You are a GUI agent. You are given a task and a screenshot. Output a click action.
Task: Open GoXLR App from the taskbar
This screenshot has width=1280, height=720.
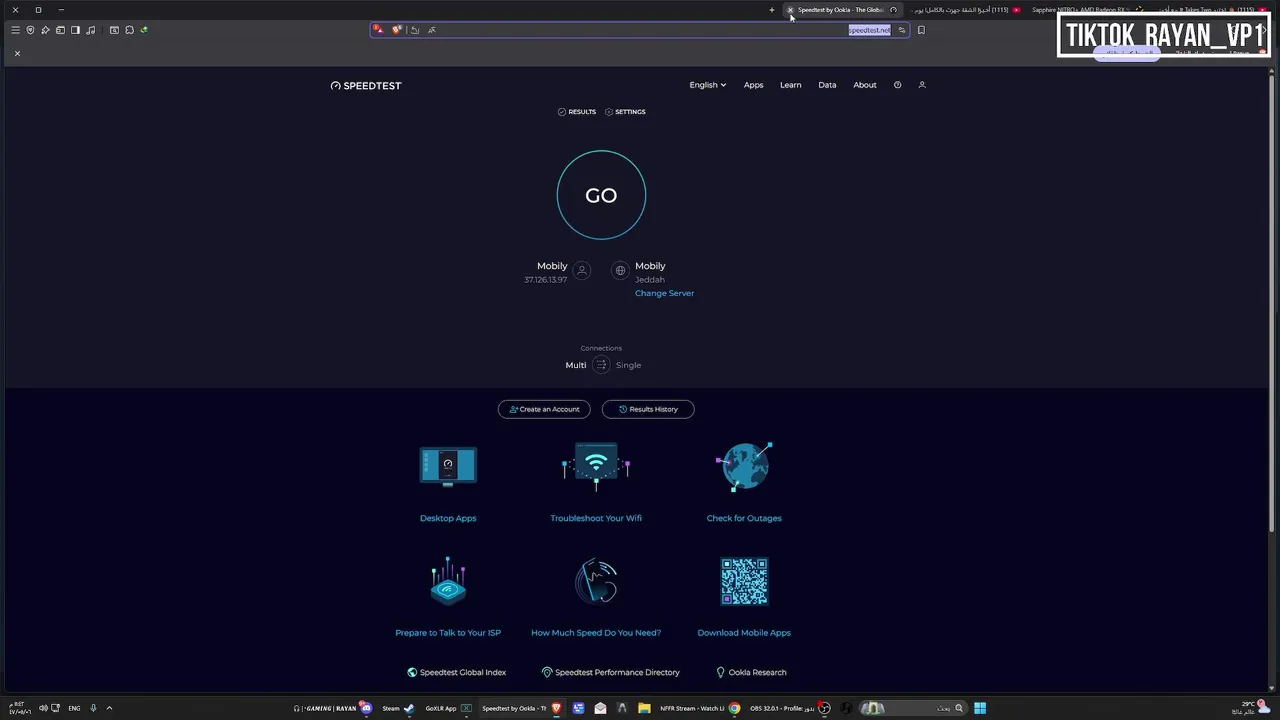[448, 708]
